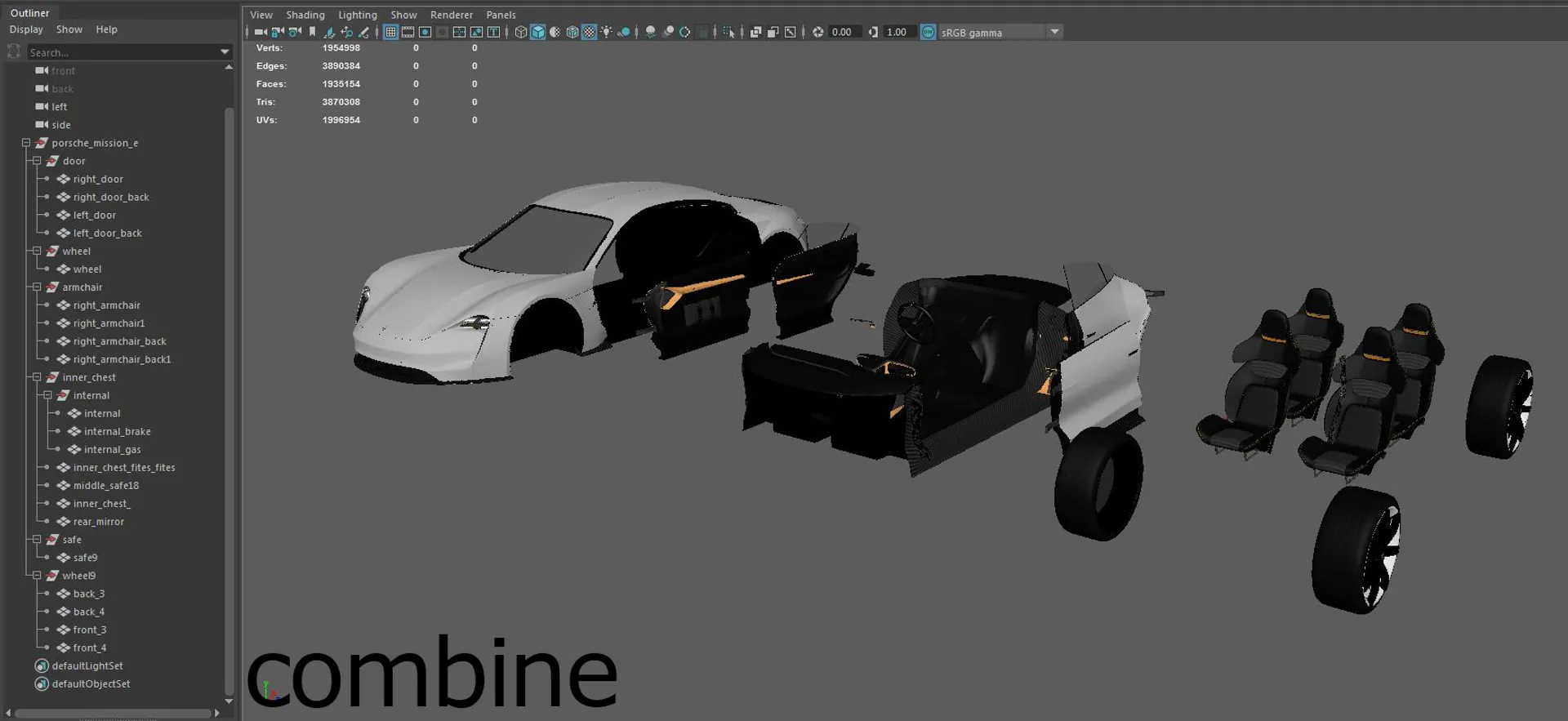The image size is (1568, 721).
Task: Click the View Transform on/off icon
Action: coord(928,32)
